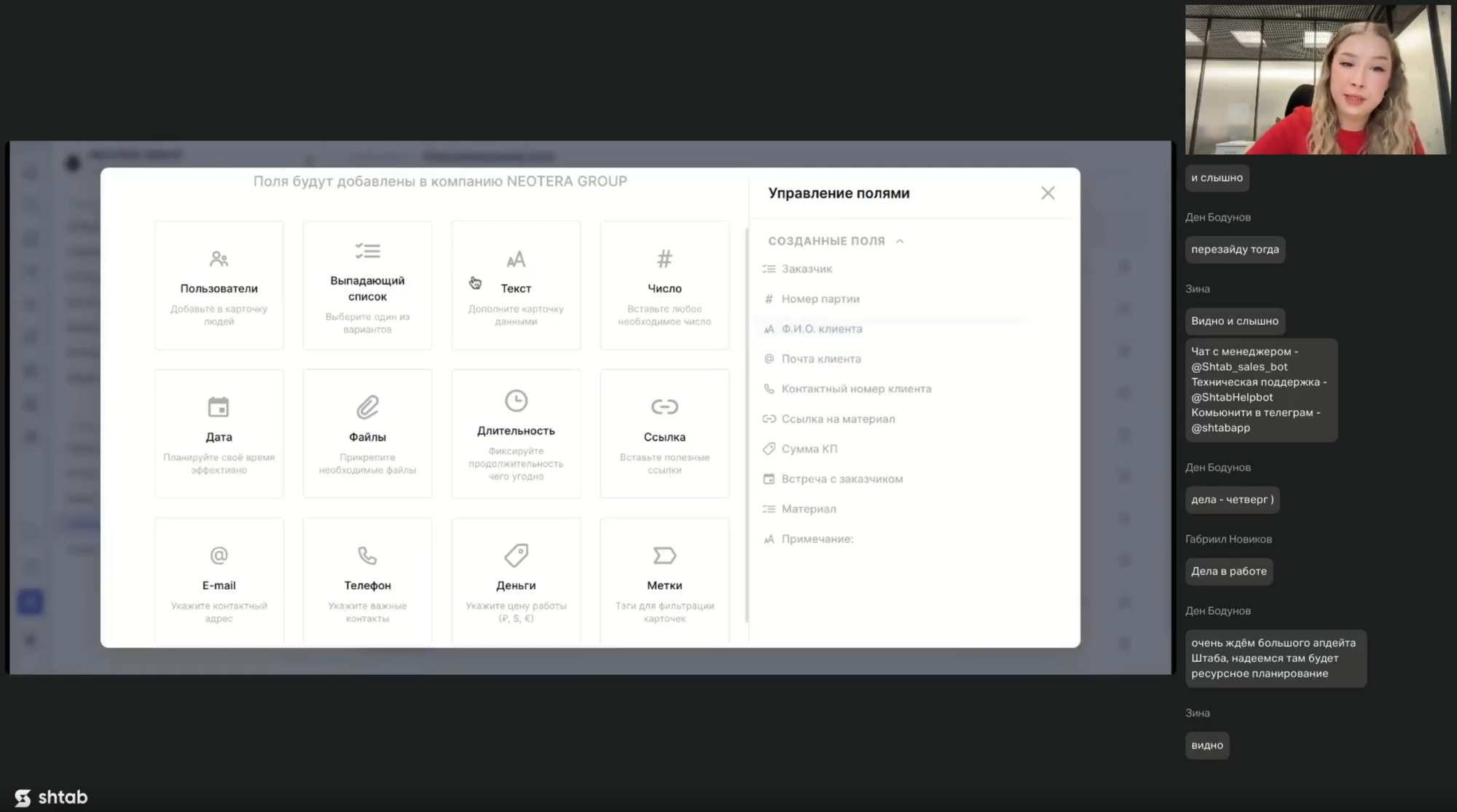This screenshot has width=1457, height=812.
Task: Choose the Файлы paperclip field card
Action: coord(367,433)
